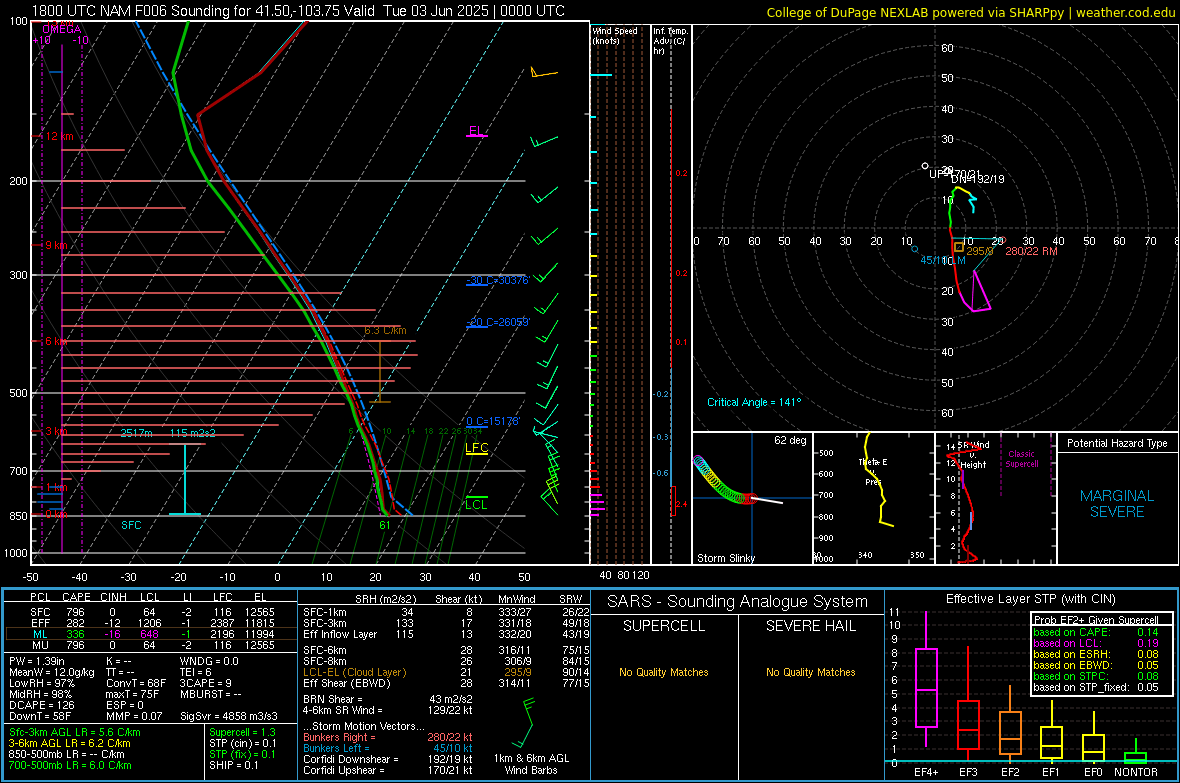The image size is (1180, 783).
Task: Click the SARS - Sounding Analogue System heading
Action: pyautogui.click(x=738, y=602)
